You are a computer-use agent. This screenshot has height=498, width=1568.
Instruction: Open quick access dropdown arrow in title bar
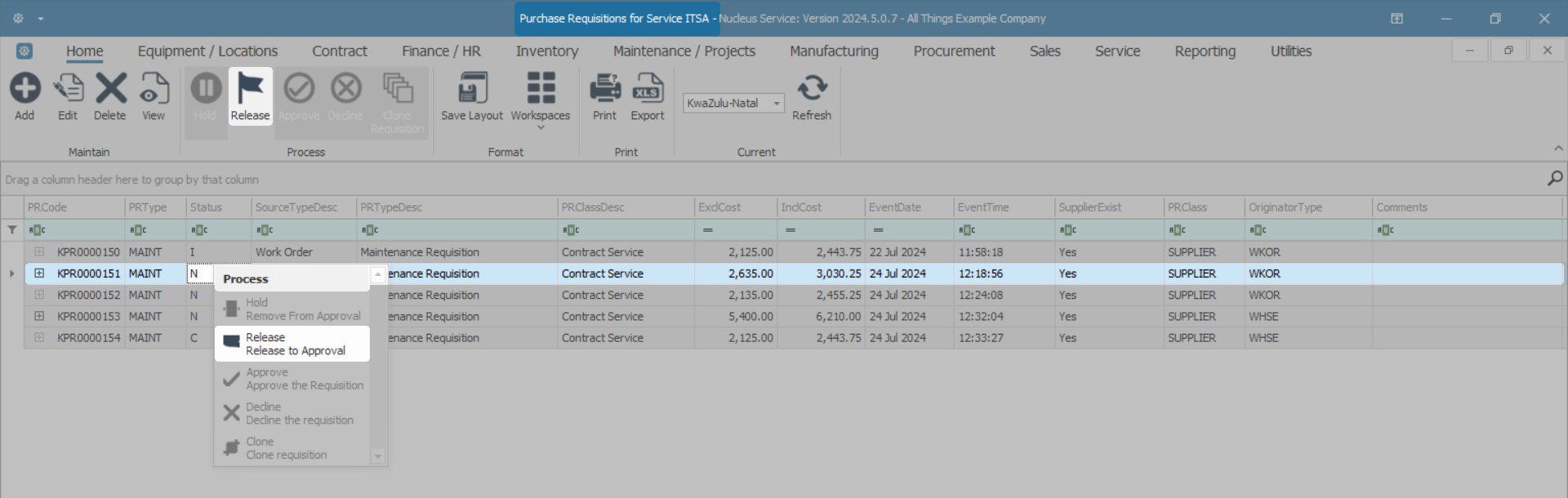41,19
